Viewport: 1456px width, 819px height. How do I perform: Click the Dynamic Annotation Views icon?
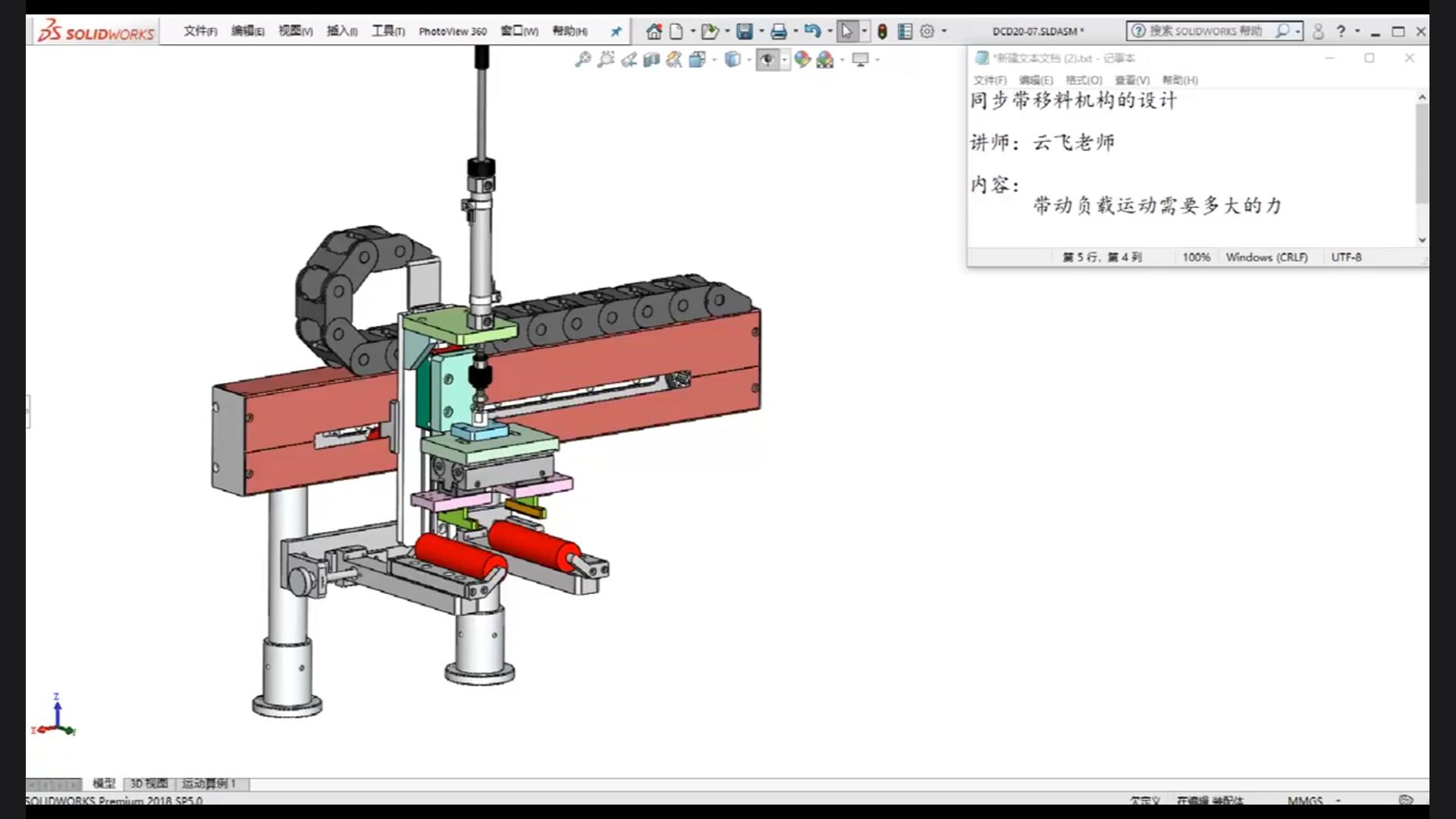[x=673, y=59]
